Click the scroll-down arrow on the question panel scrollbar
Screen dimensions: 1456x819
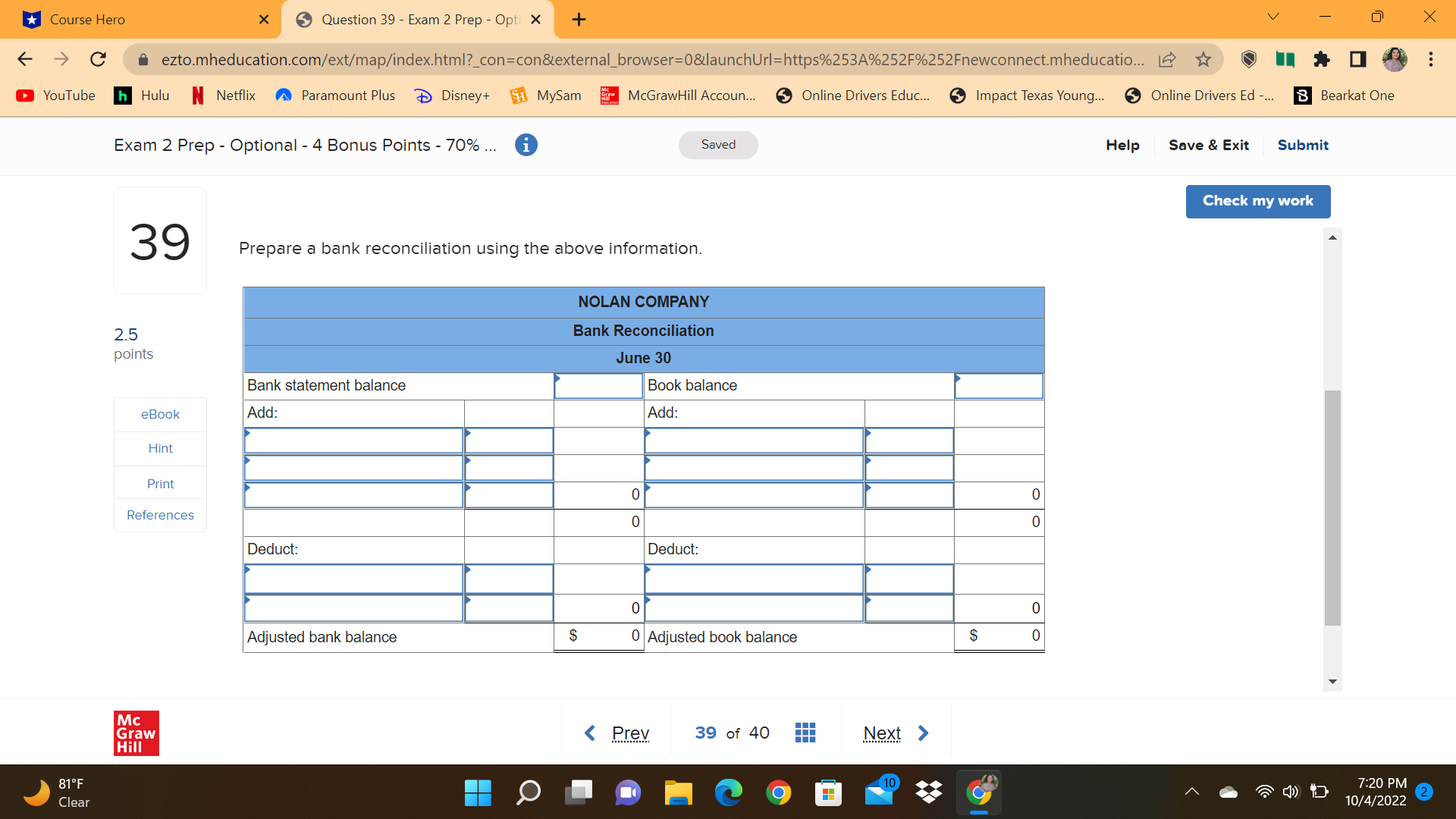click(1332, 681)
